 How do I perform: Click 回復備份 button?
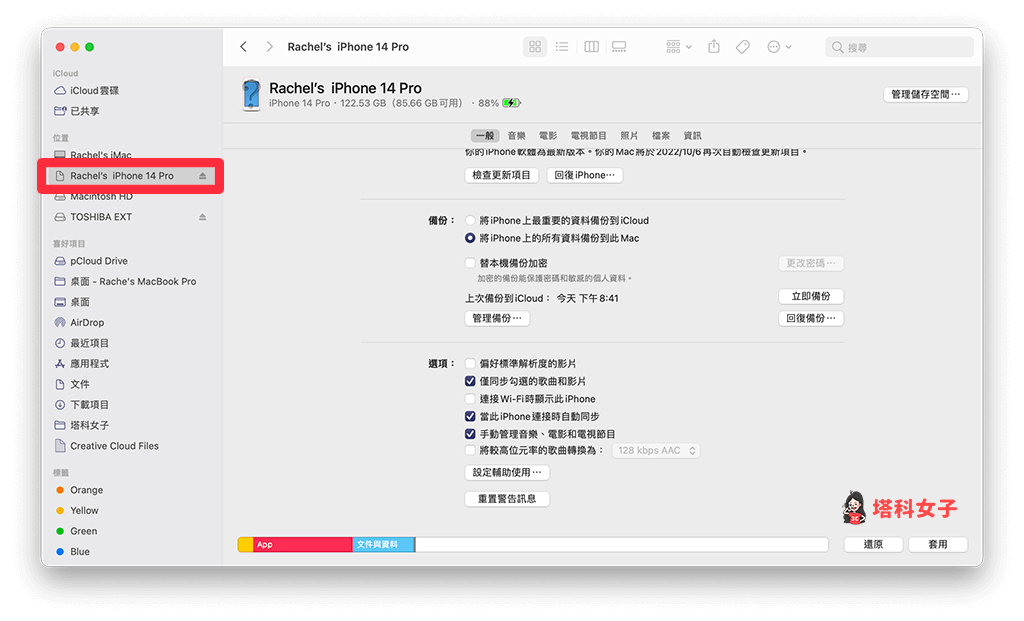coord(811,318)
